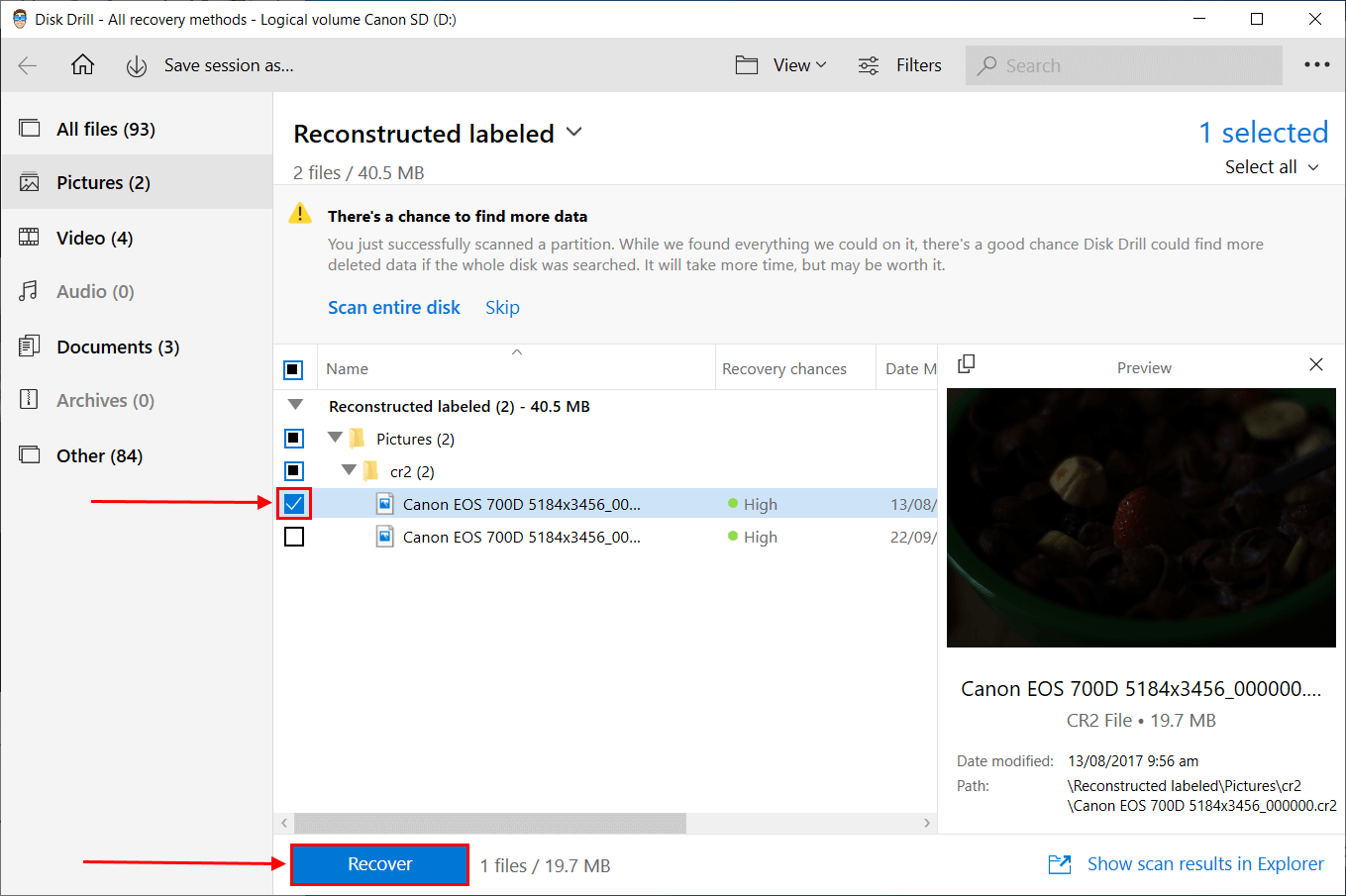Screen dimensions: 1346x896
Task: Click the Archives sidebar icon
Action: click(x=30, y=400)
